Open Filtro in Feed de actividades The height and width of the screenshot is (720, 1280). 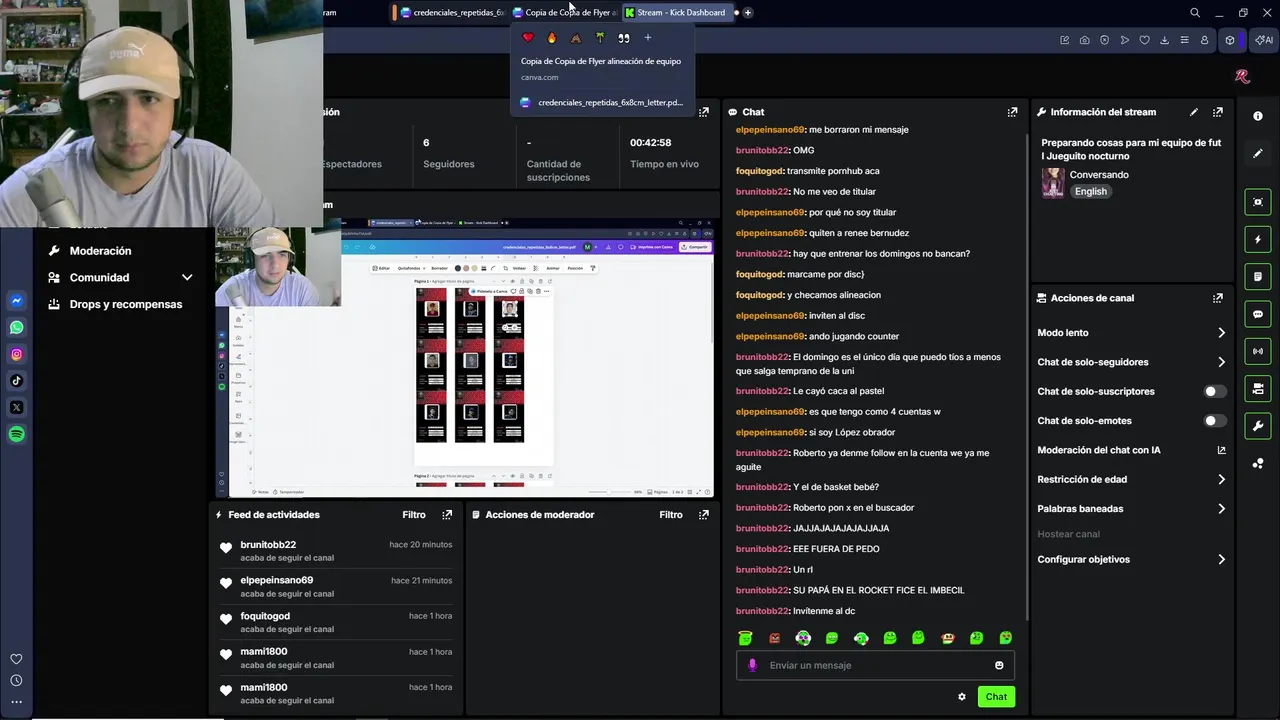coord(414,515)
